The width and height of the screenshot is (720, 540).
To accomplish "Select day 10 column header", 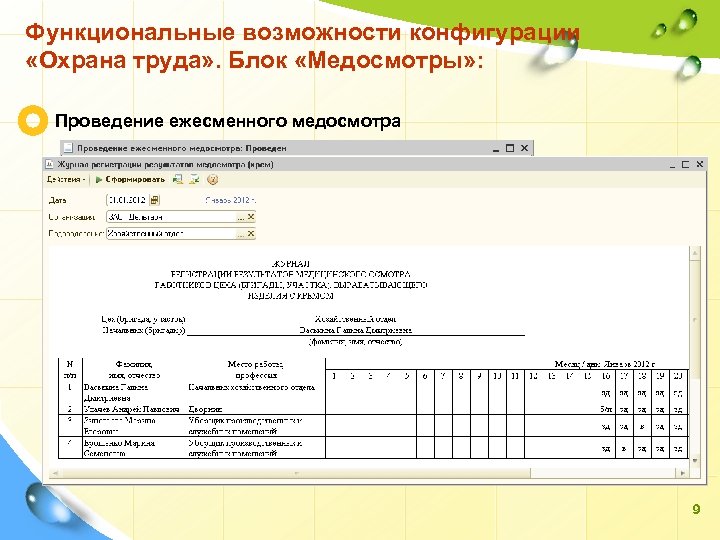I will point(497,376).
